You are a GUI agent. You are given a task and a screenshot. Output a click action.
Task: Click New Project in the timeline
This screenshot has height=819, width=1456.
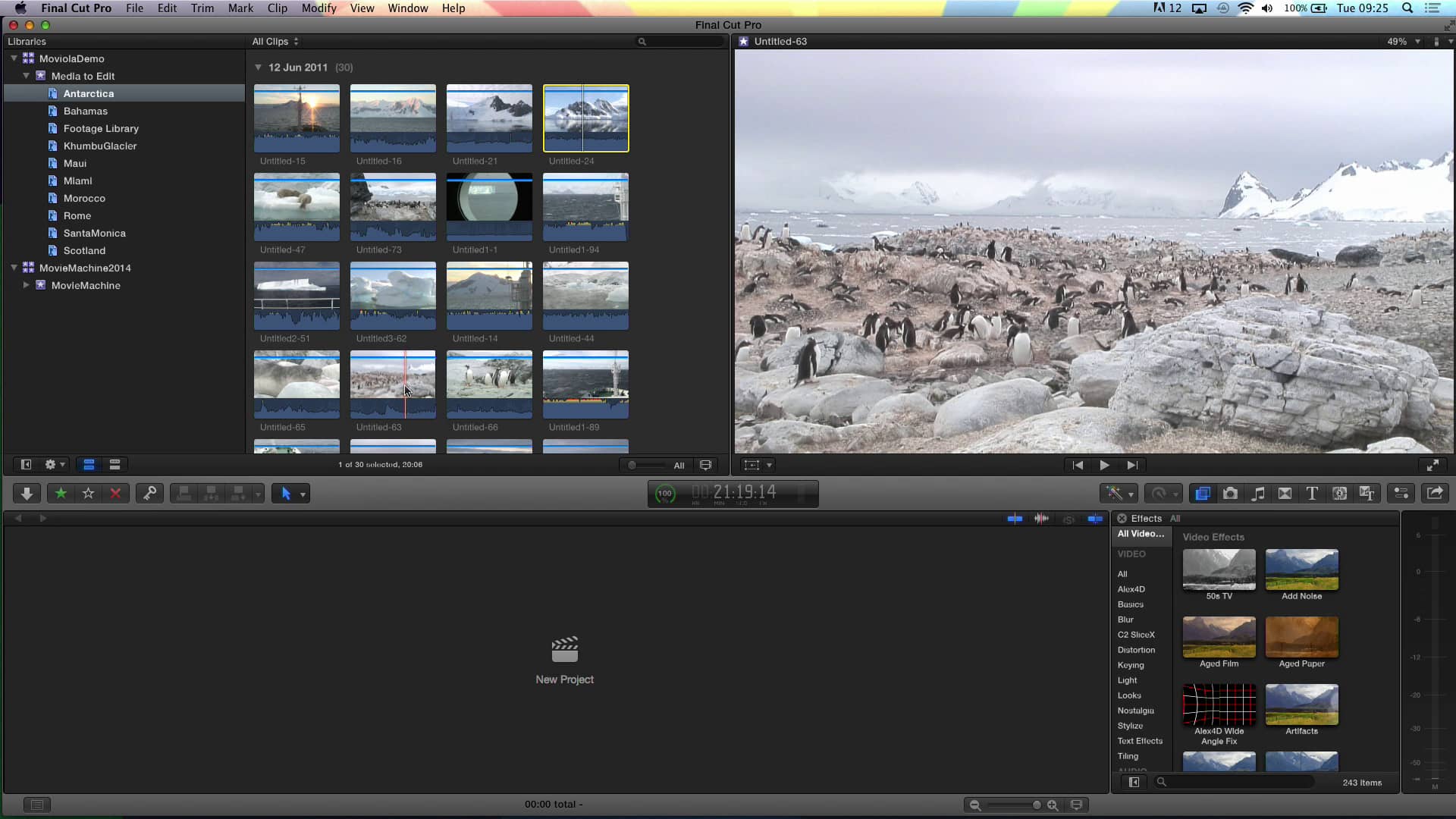point(565,658)
